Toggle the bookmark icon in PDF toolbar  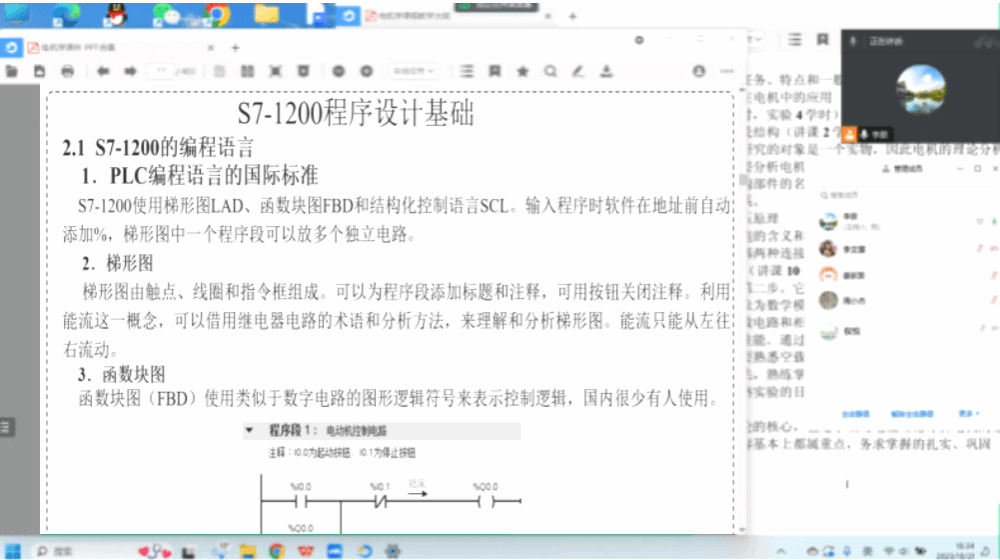[x=494, y=72]
